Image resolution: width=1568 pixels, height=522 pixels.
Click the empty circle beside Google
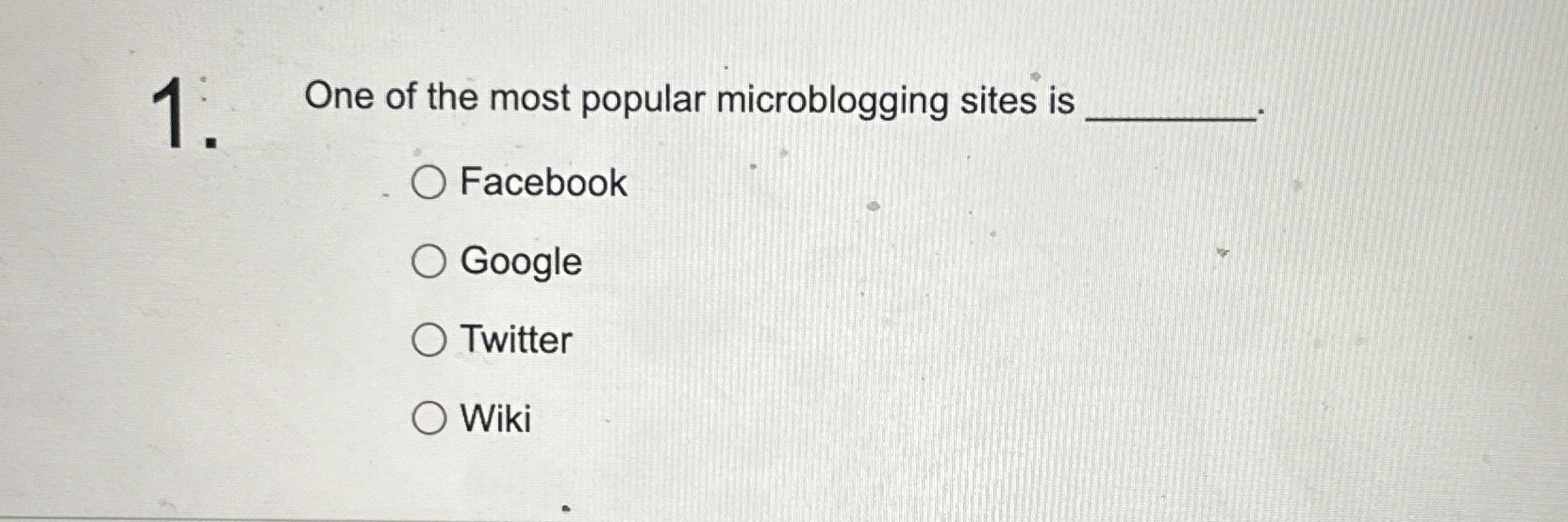(430, 263)
